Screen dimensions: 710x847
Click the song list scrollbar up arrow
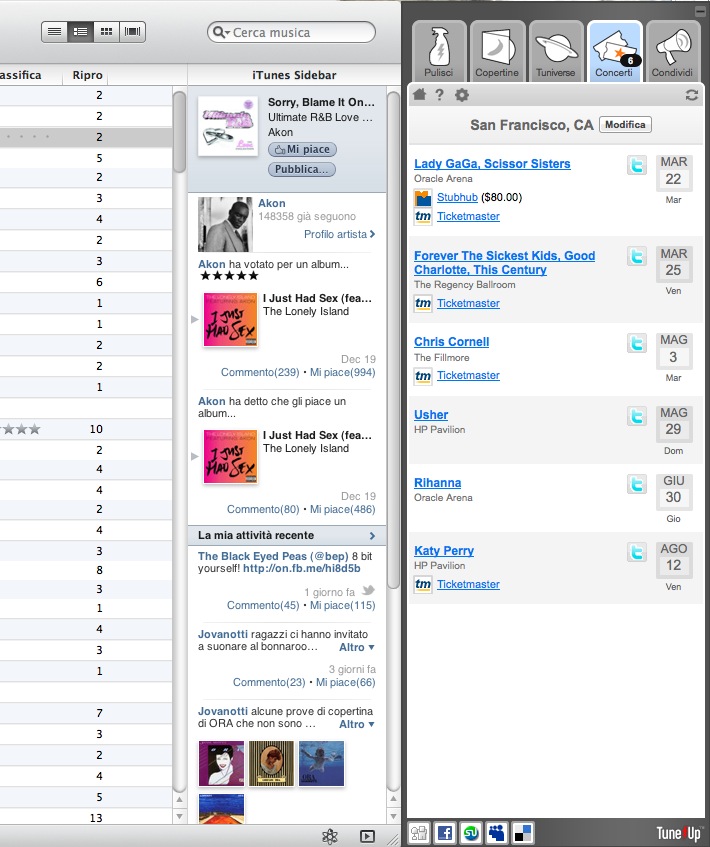point(179,799)
